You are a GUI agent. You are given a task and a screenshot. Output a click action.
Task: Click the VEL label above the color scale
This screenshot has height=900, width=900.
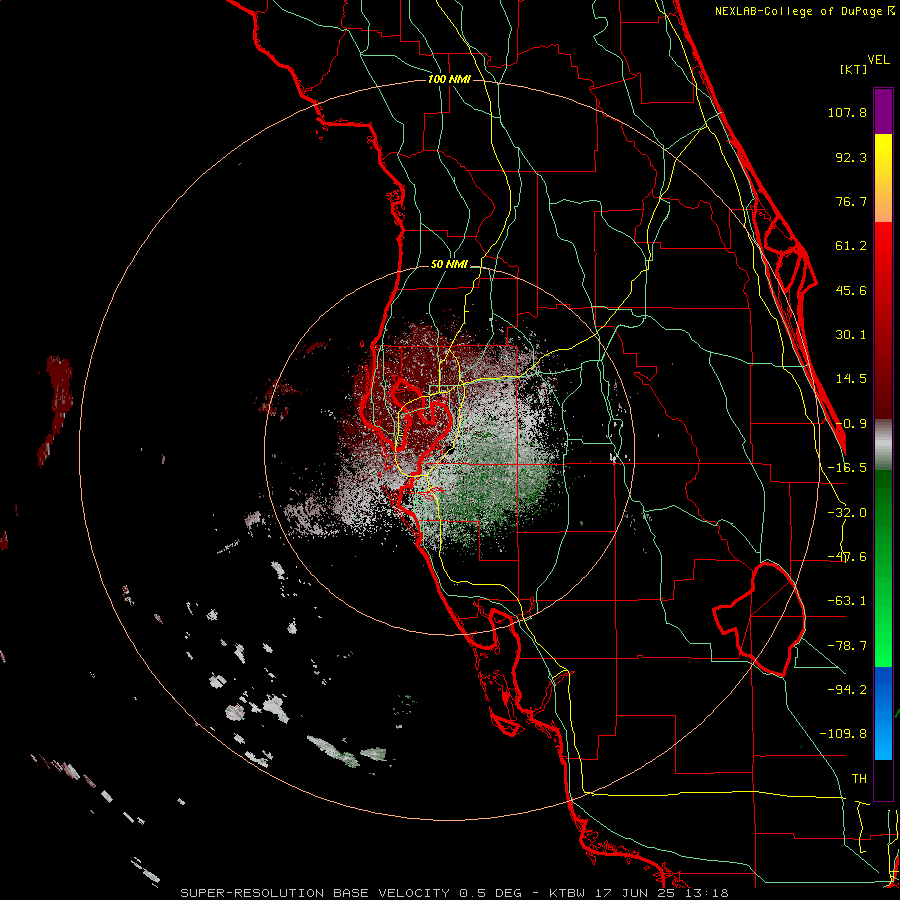coord(879,60)
